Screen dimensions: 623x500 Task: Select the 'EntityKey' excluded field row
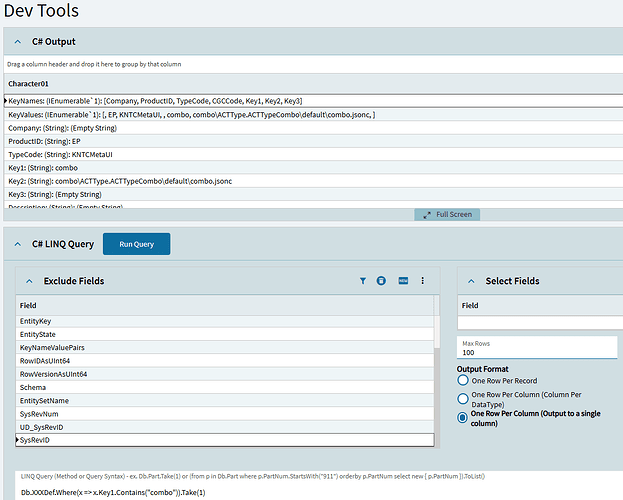pos(225,321)
